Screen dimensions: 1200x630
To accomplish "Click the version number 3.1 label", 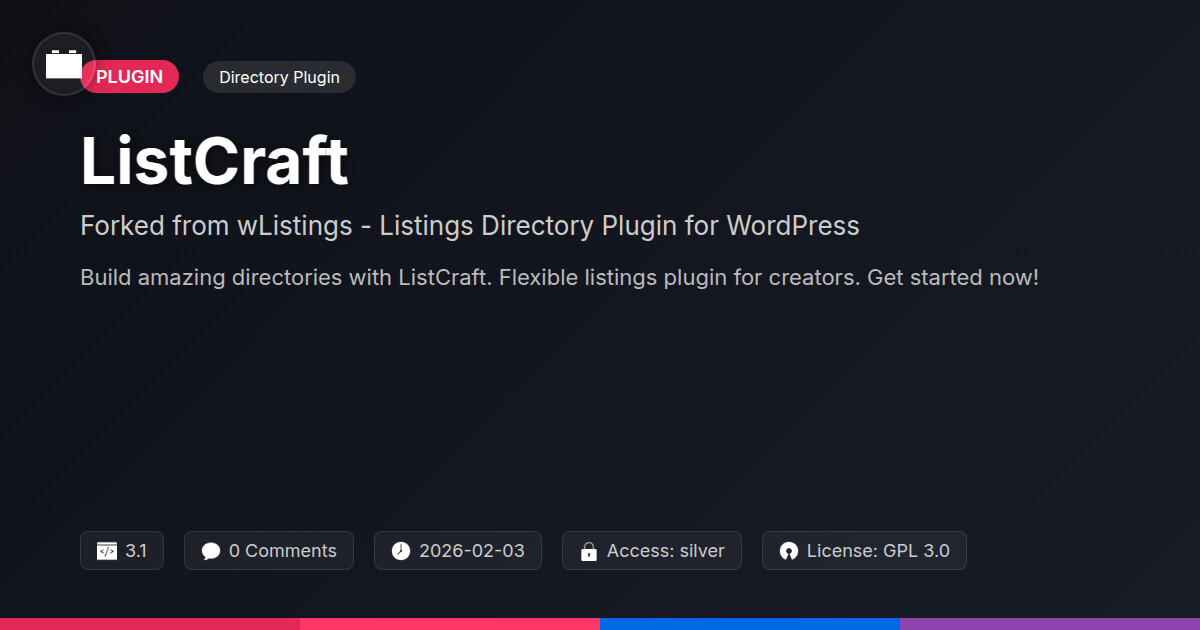I will [136, 551].
